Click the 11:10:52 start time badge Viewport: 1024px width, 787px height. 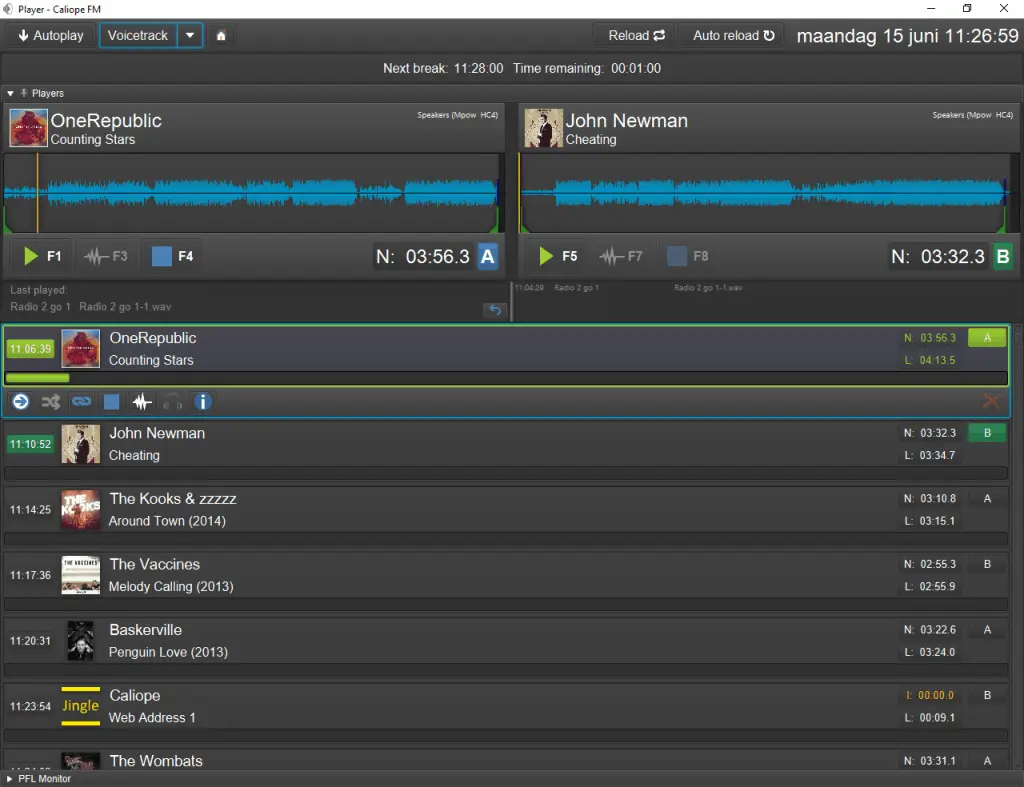pyautogui.click(x=30, y=444)
